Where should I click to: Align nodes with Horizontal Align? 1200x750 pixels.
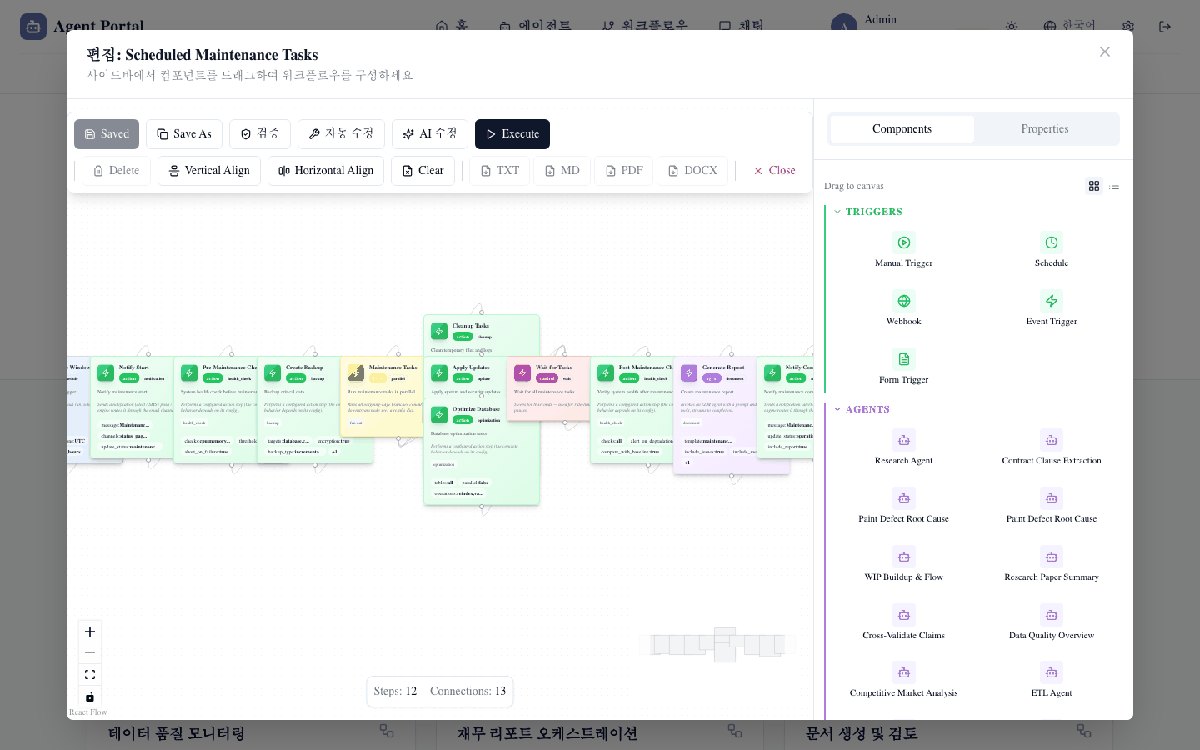tap(326, 171)
